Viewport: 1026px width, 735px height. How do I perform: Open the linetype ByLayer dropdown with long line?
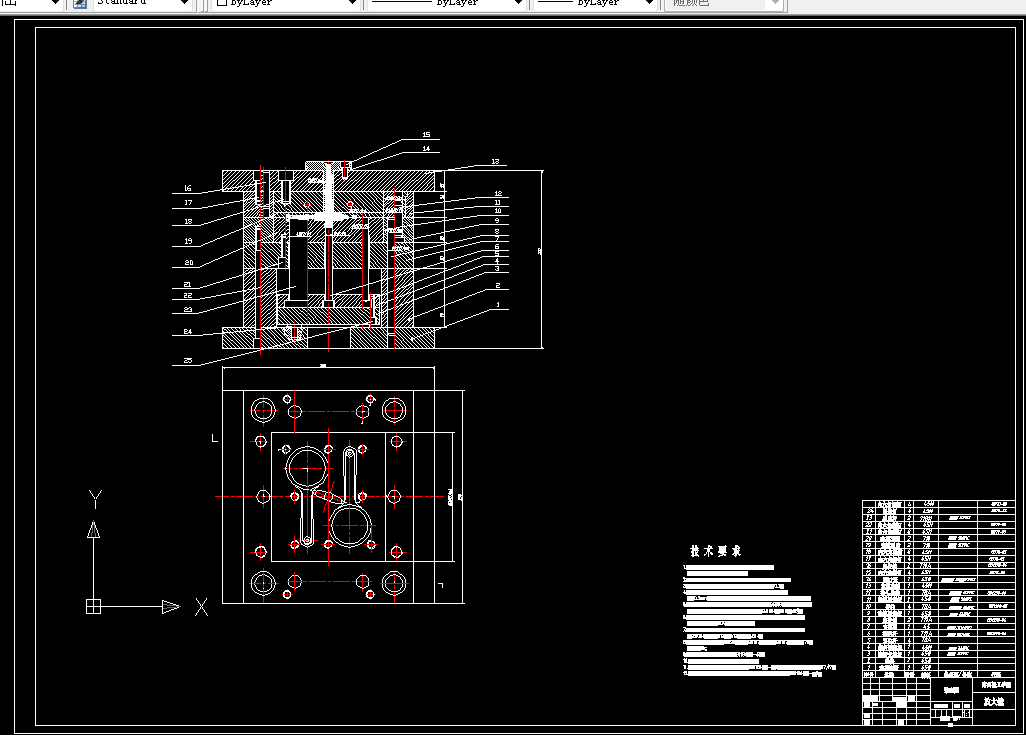point(446,3)
